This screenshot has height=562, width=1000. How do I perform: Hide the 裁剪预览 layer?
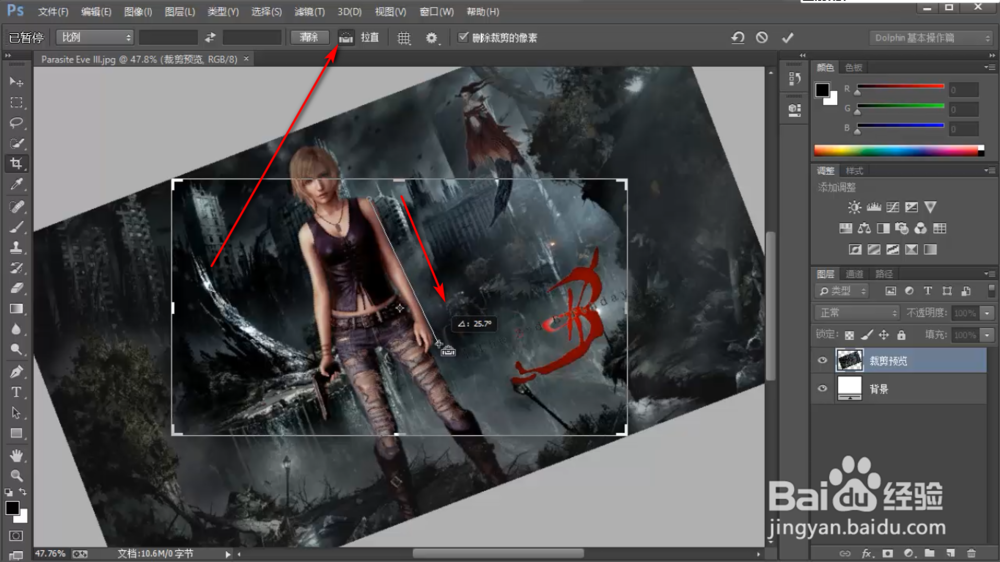822,360
